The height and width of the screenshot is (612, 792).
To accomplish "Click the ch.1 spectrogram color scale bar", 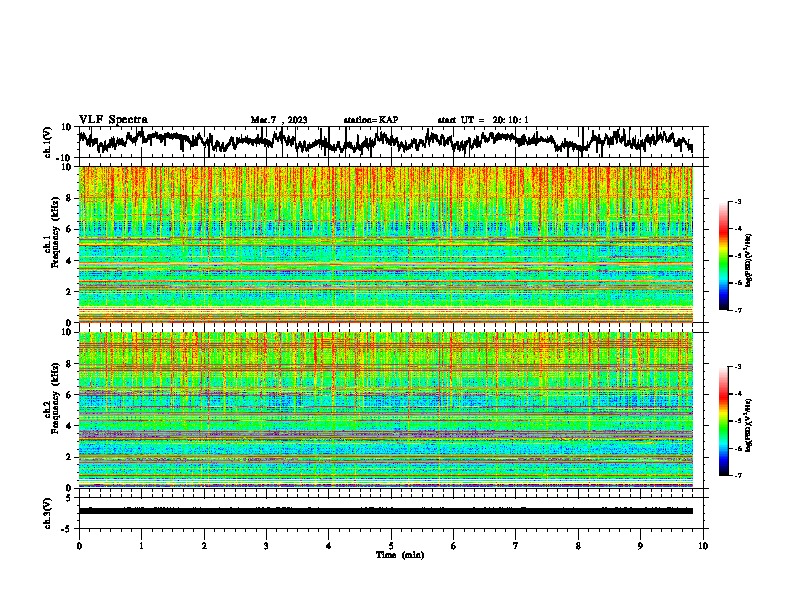I will (724, 256).
